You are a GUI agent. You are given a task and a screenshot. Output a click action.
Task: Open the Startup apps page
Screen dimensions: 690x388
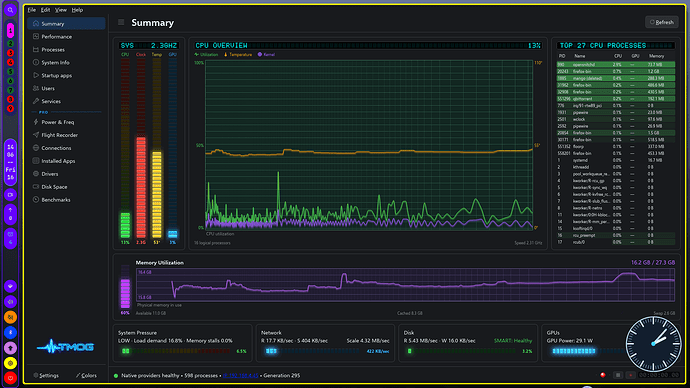66,75
